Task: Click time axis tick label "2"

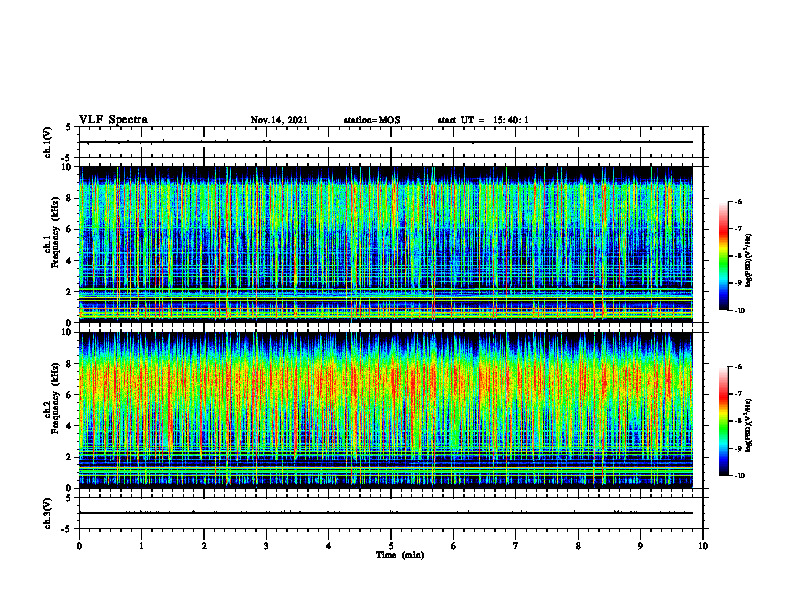Action: pyautogui.click(x=204, y=546)
